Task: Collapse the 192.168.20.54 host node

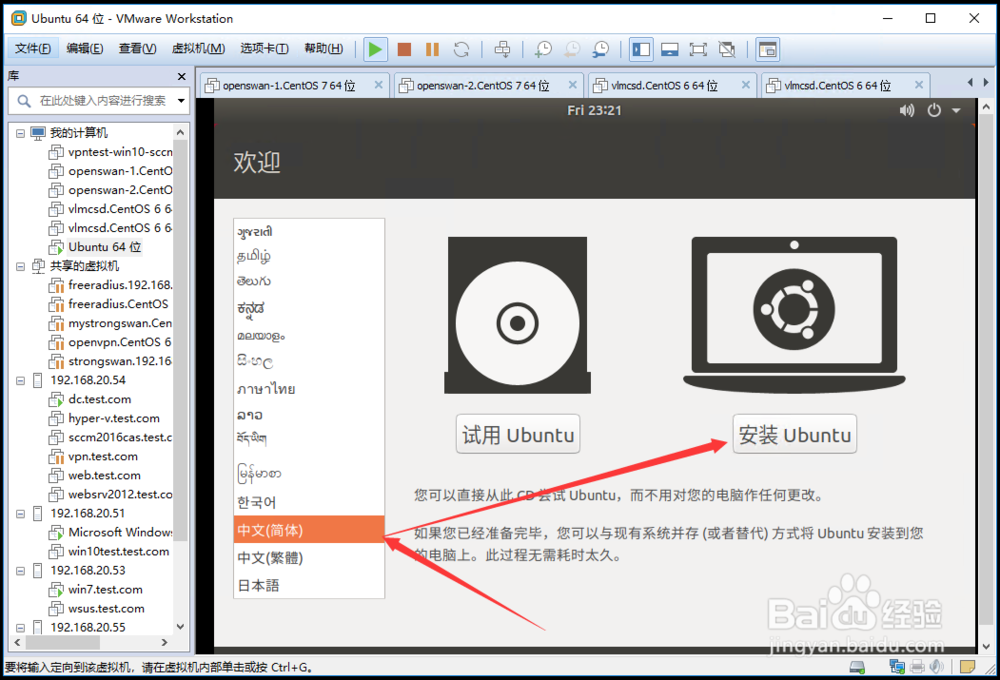Action: 20,381
